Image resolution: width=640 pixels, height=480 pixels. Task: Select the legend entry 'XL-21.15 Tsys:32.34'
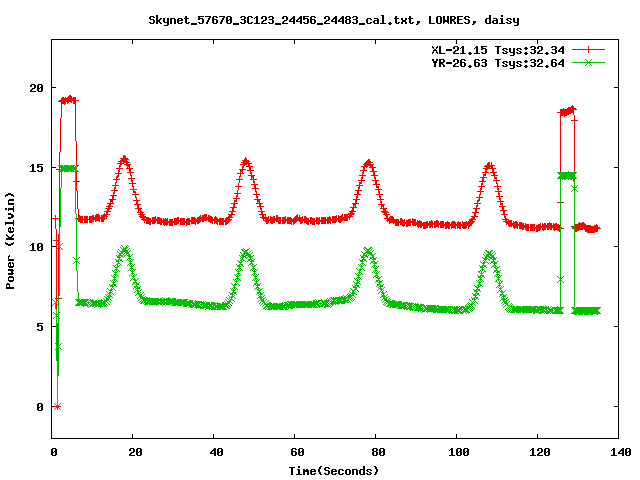point(498,50)
